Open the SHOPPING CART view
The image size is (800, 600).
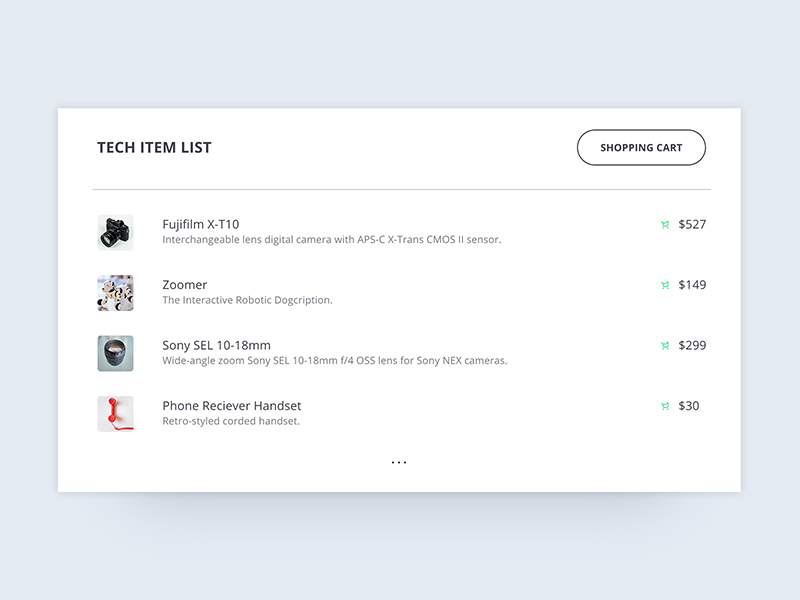coord(641,147)
